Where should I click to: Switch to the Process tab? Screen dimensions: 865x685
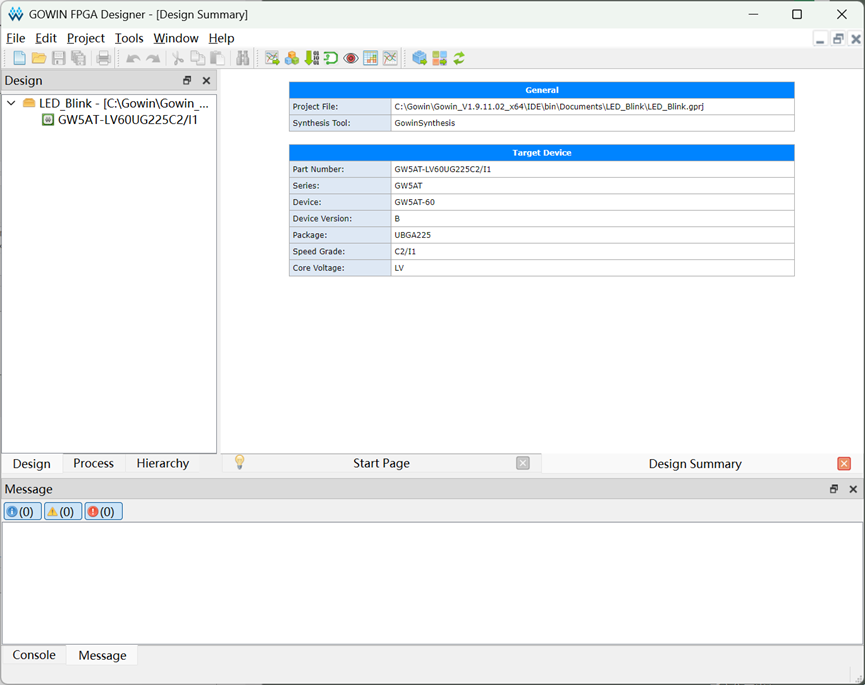click(x=93, y=463)
